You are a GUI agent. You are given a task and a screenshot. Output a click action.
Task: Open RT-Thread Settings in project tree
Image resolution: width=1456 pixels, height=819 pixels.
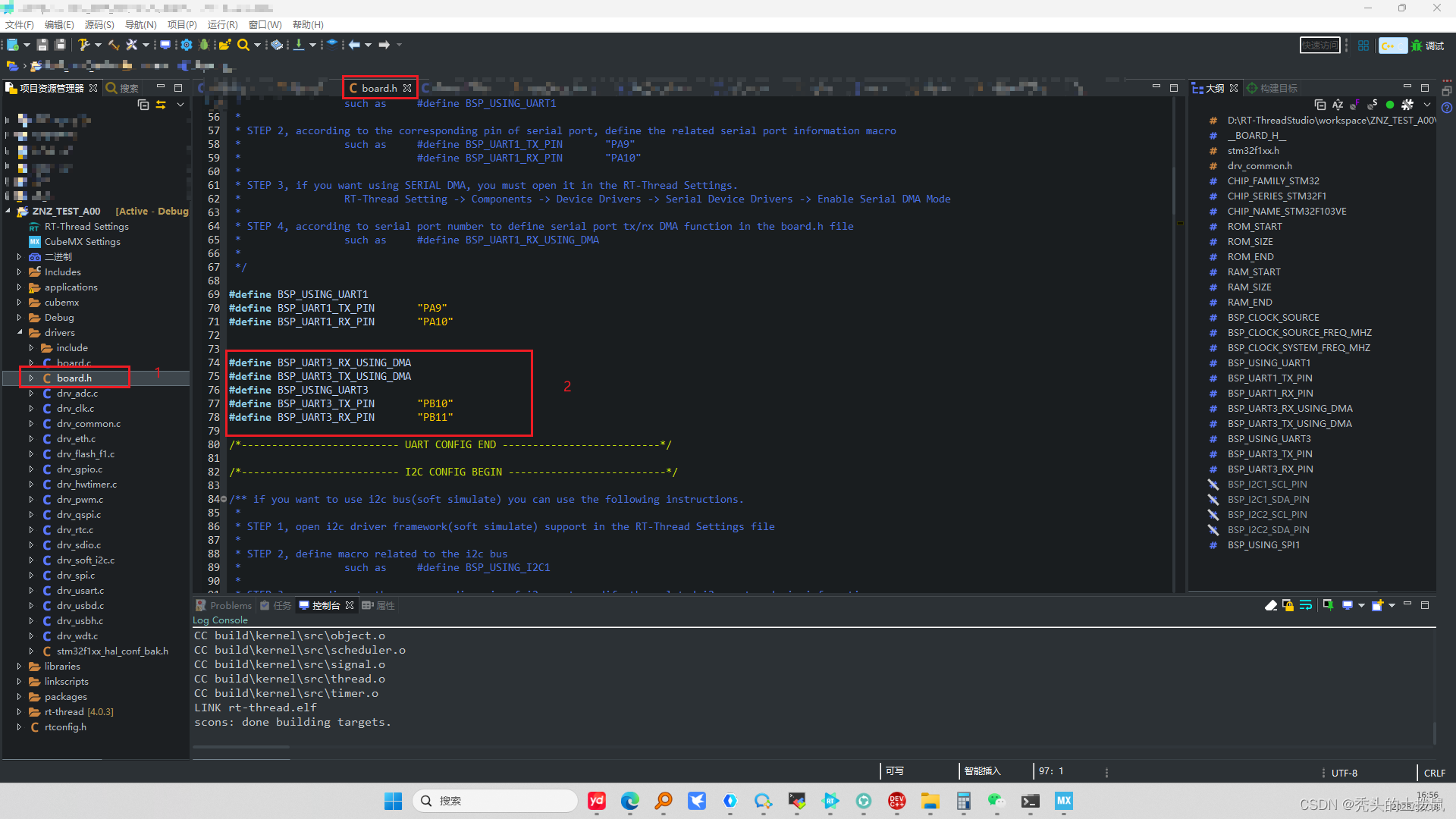(86, 226)
